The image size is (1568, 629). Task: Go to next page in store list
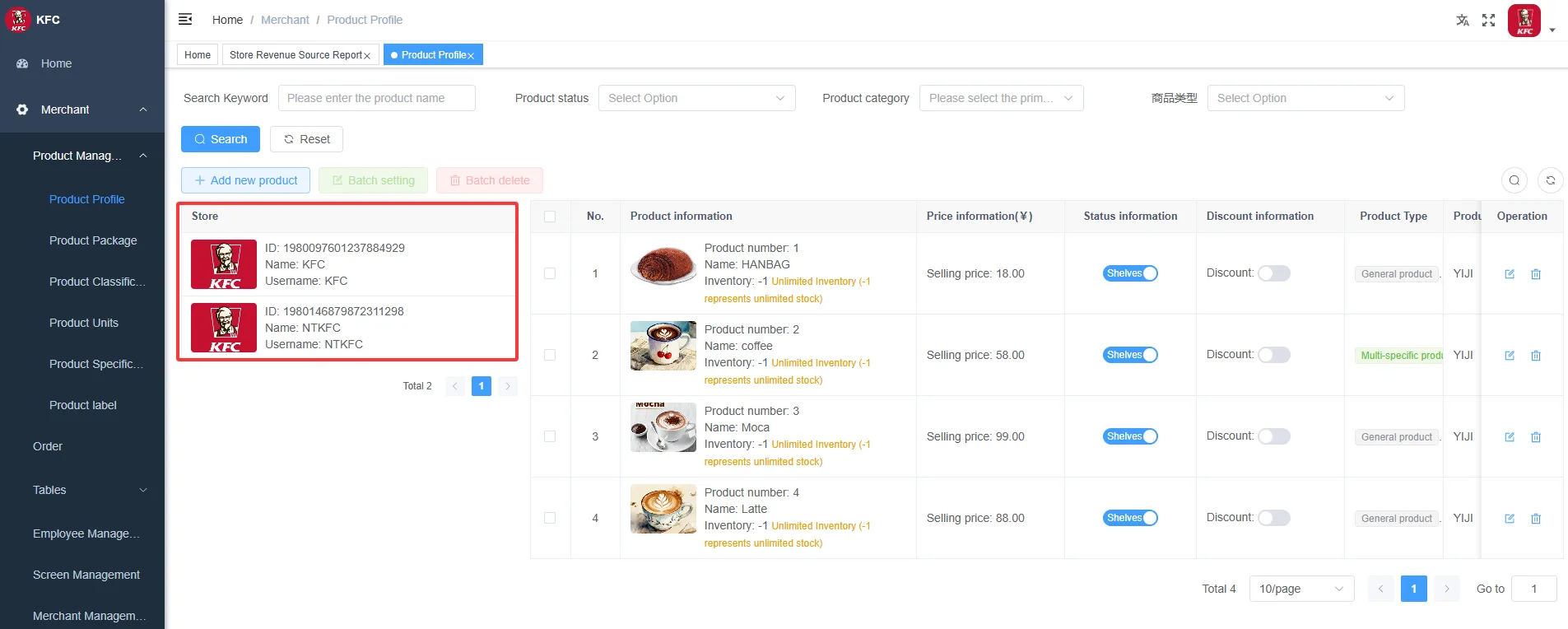click(508, 385)
